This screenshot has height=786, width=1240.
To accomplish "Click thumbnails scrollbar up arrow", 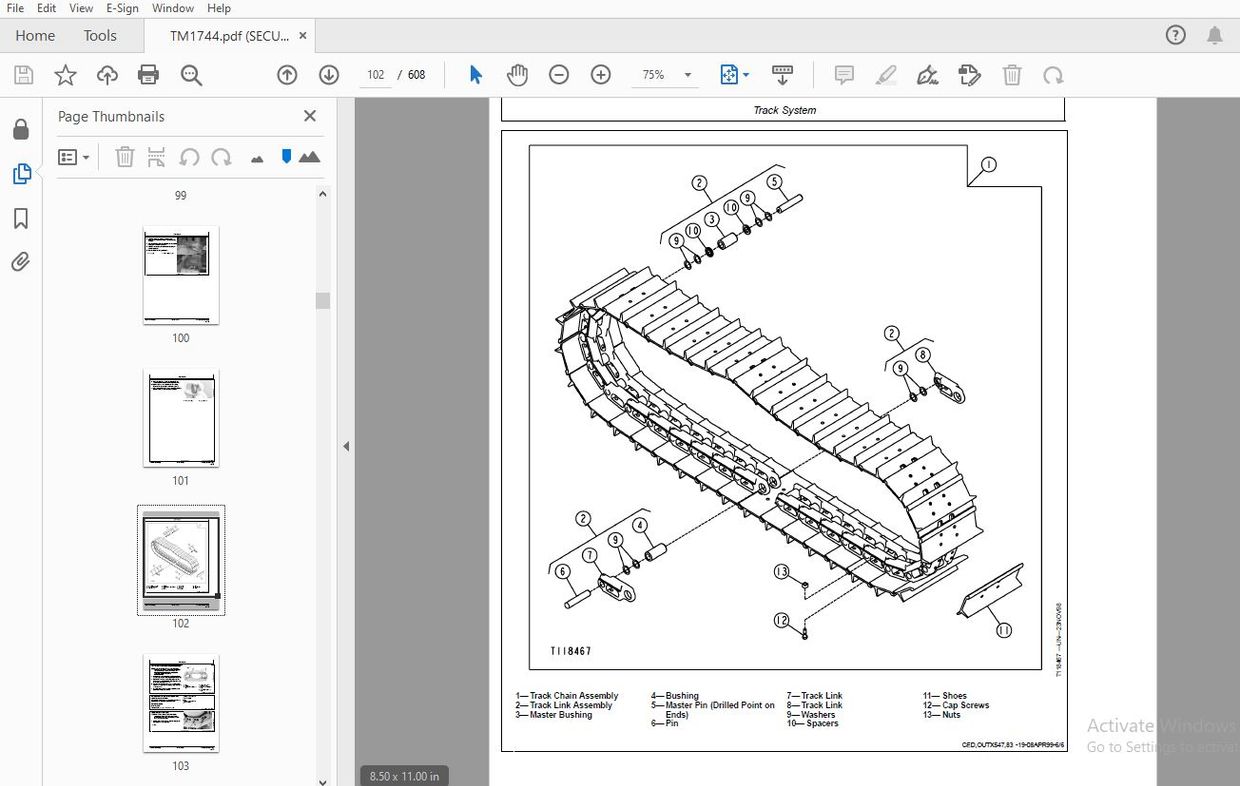I will click(x=323, y=194).
